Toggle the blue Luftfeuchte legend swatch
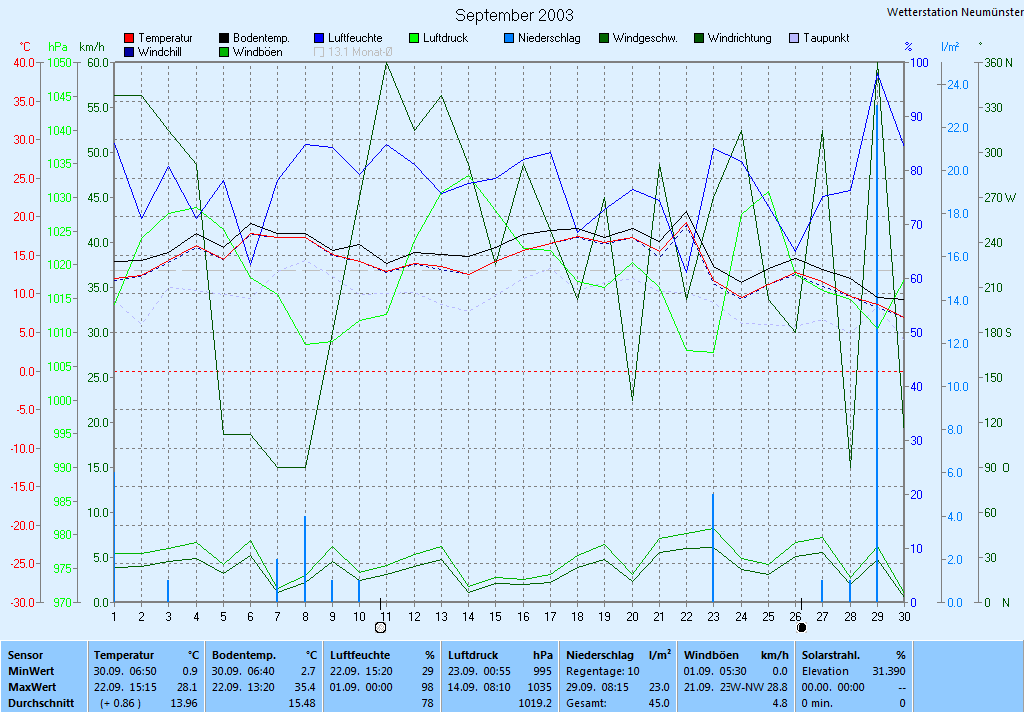This screenshot has width=1024, height=712. pos(319,39)
